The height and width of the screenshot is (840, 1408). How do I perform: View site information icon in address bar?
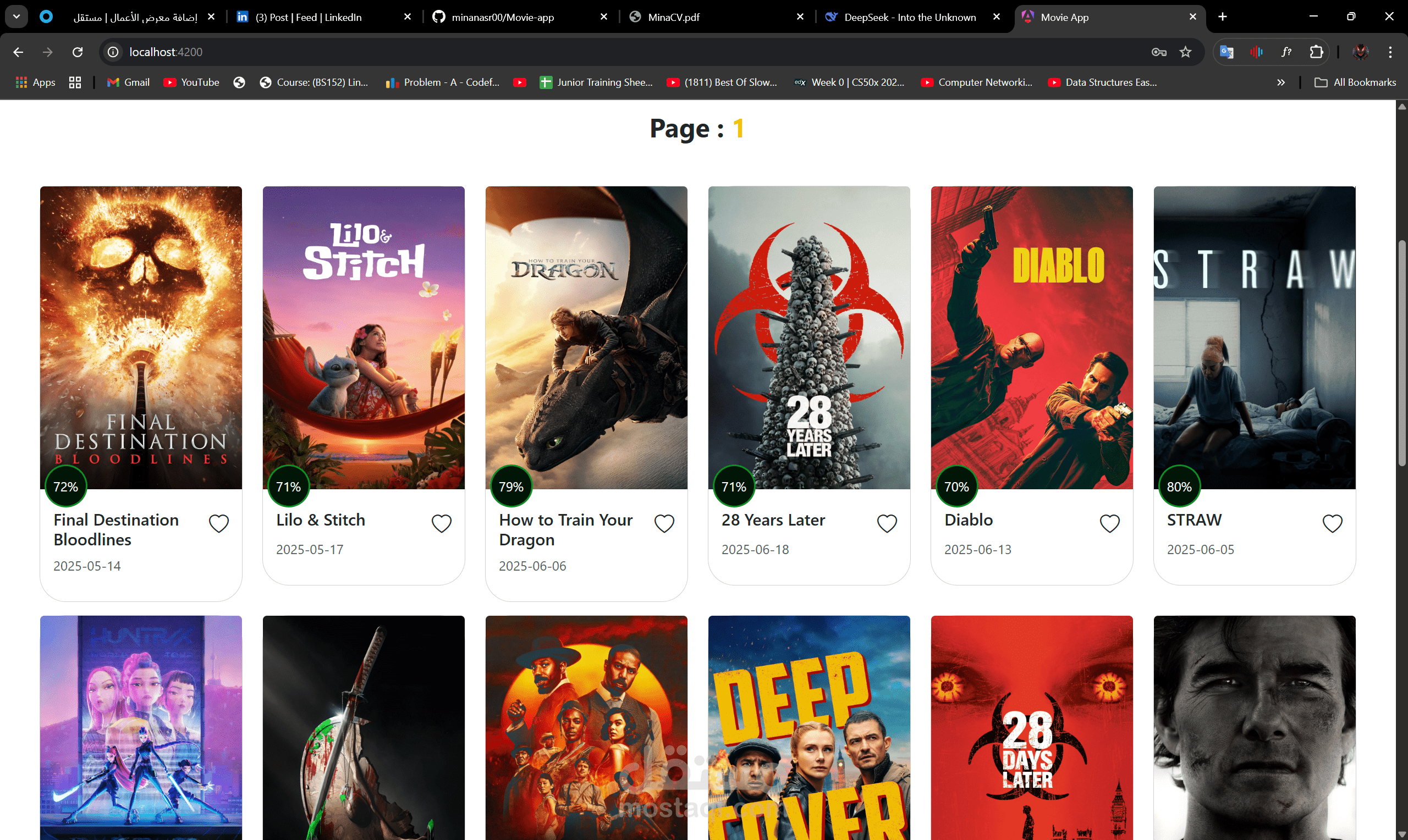(113, 52)
